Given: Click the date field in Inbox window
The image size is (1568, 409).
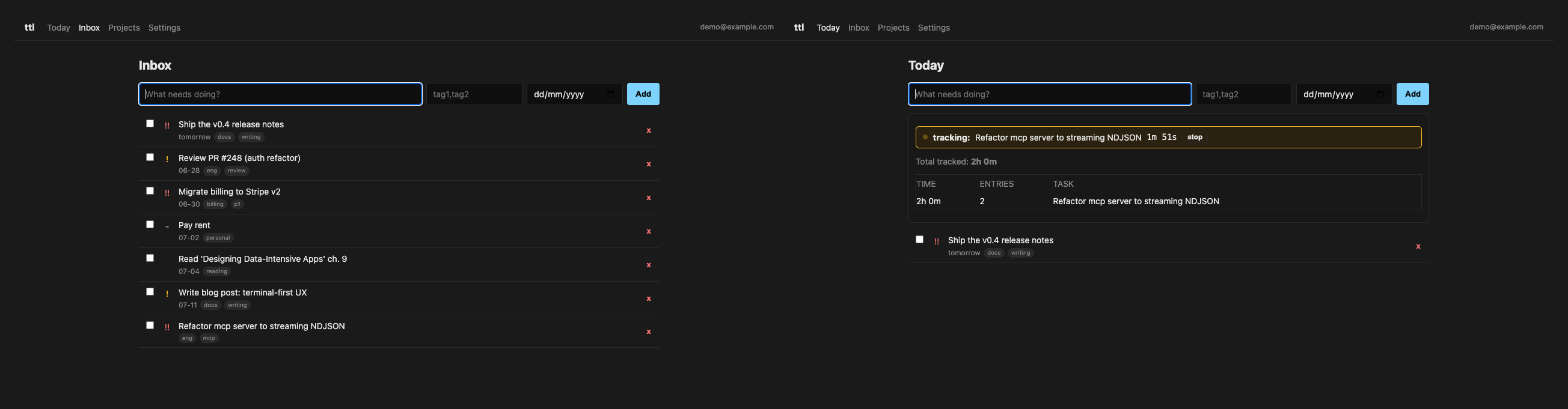Looking at the screenshot, I should tap(574, 94).
